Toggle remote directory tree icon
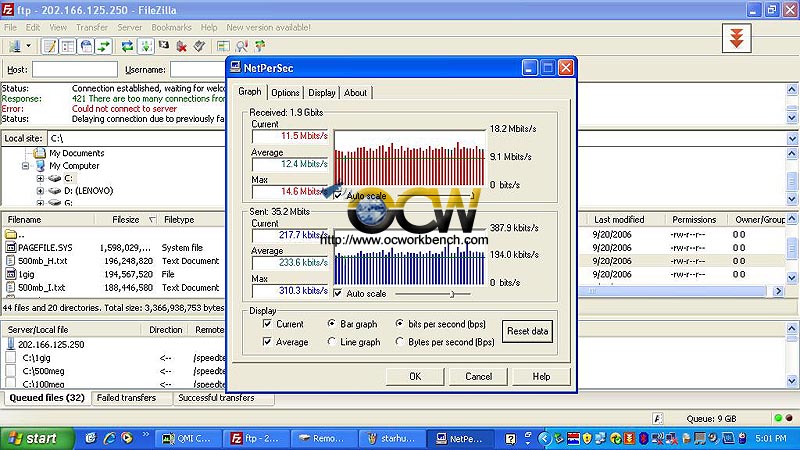 (x=86, y=46)
